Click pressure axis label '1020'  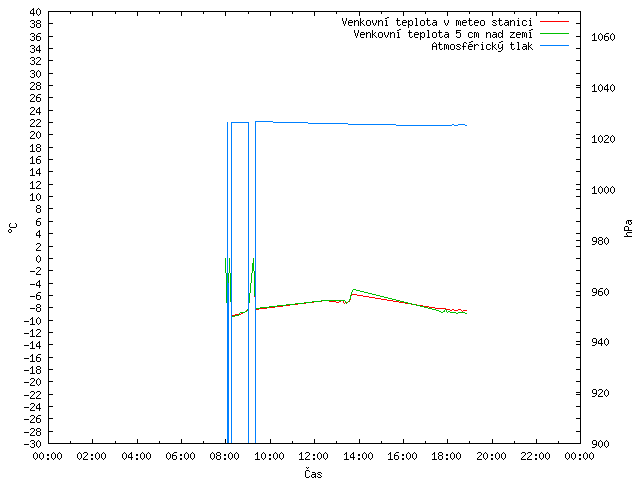(603, 139)
